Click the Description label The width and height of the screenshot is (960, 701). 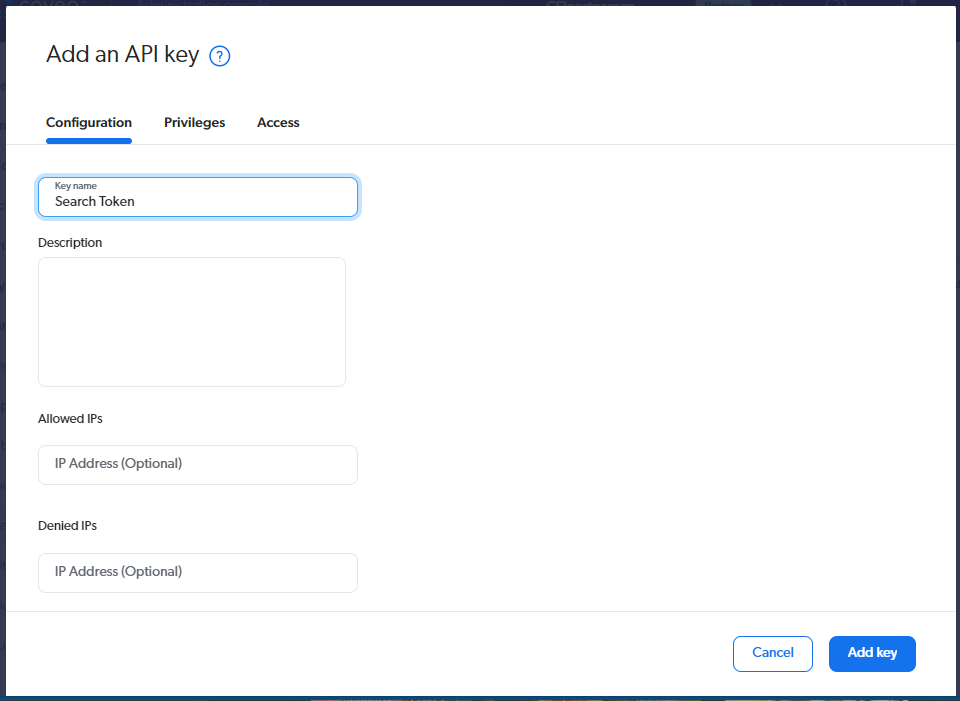point(70,242)
